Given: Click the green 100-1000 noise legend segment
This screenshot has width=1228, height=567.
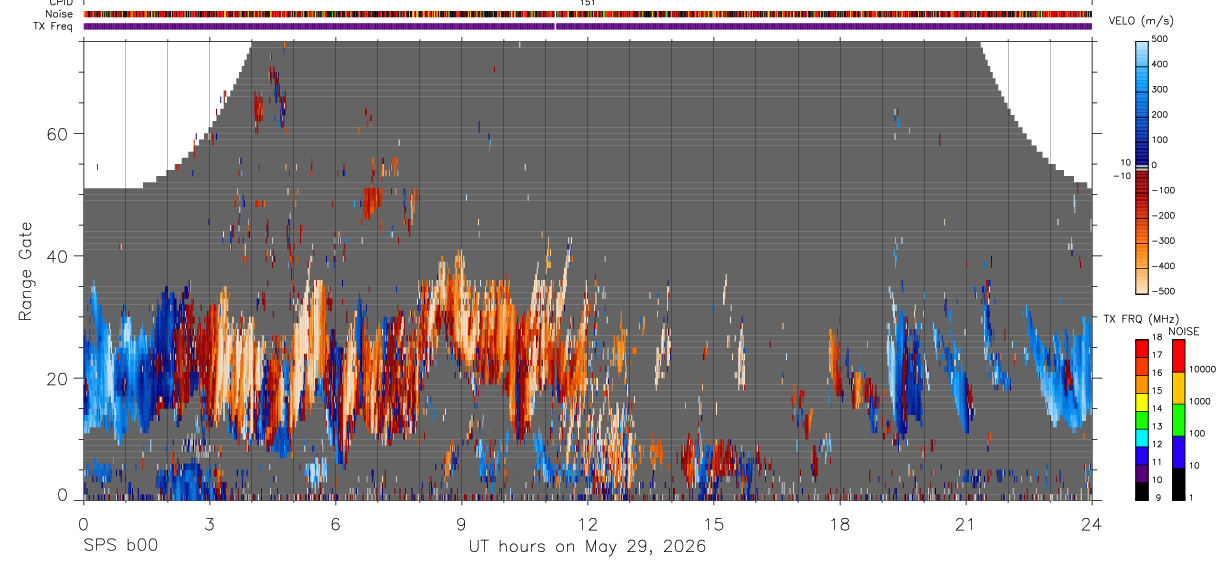Looking at the screenshot, I should 1177,420.
